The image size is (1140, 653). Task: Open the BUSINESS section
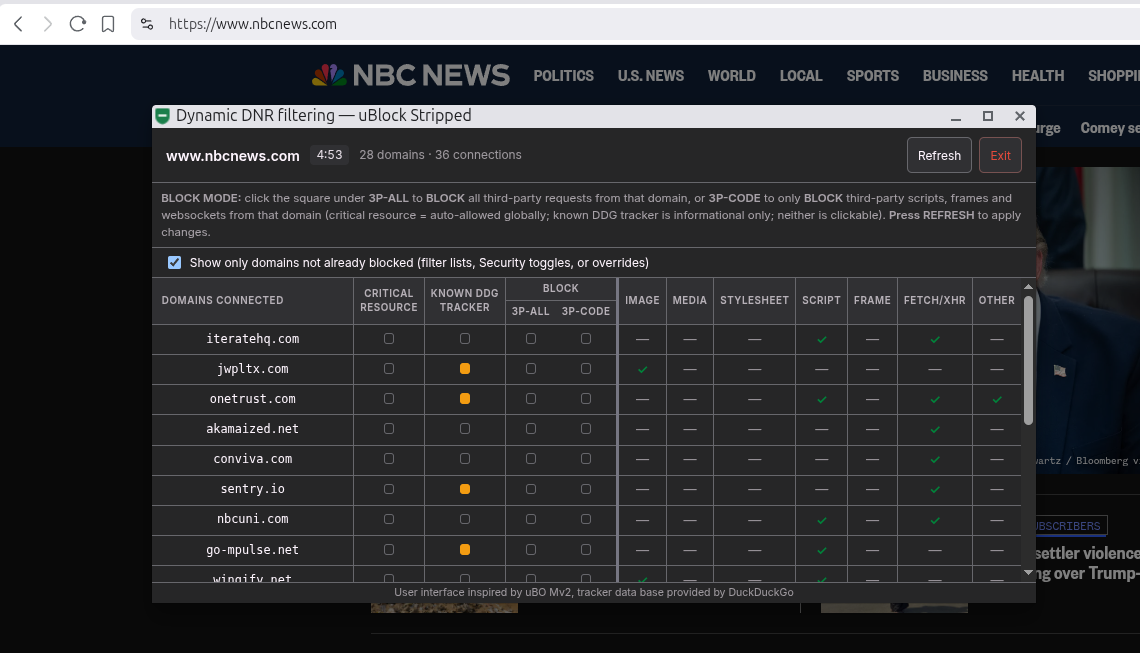955,76
